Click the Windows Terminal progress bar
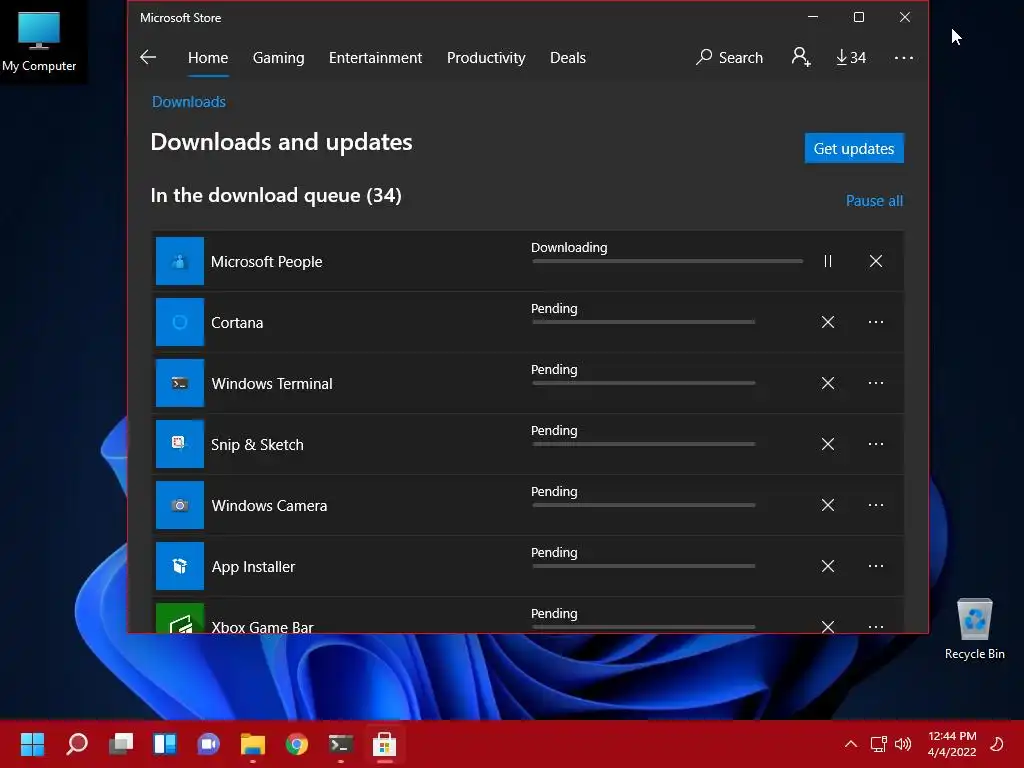 (x=643, y=383)
